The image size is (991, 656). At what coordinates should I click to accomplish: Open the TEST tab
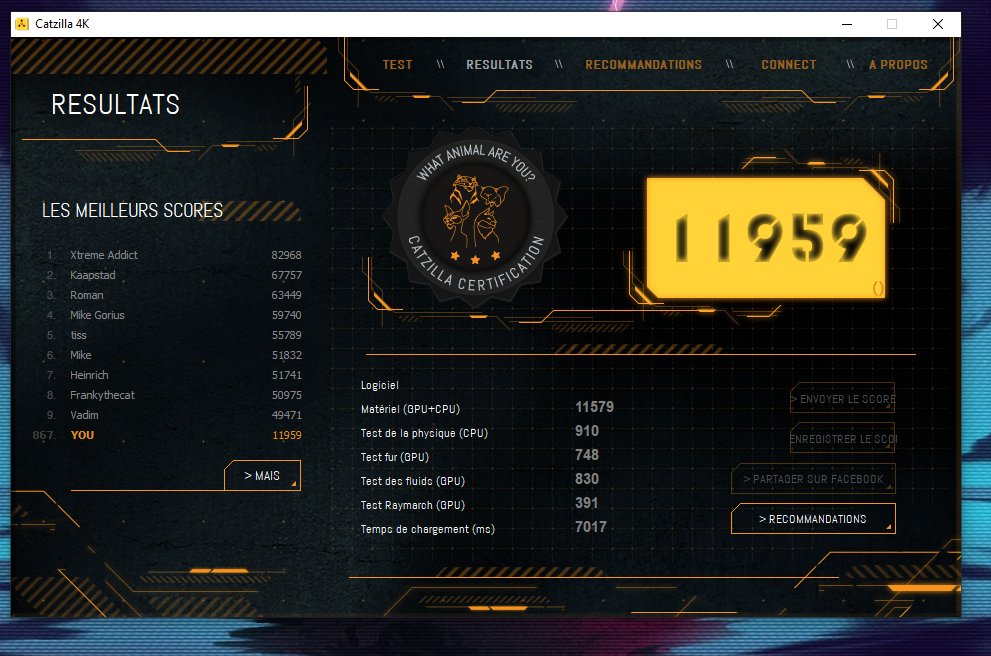tap(397, 64)
